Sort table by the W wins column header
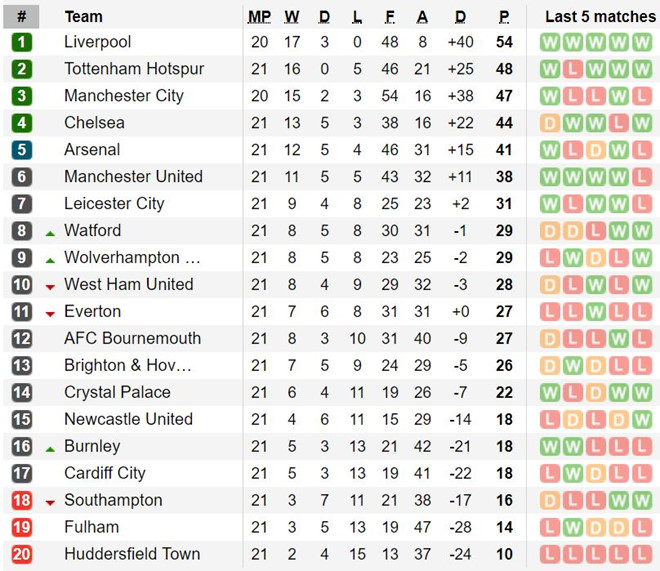660x571 pixels. tap(292, 17)
